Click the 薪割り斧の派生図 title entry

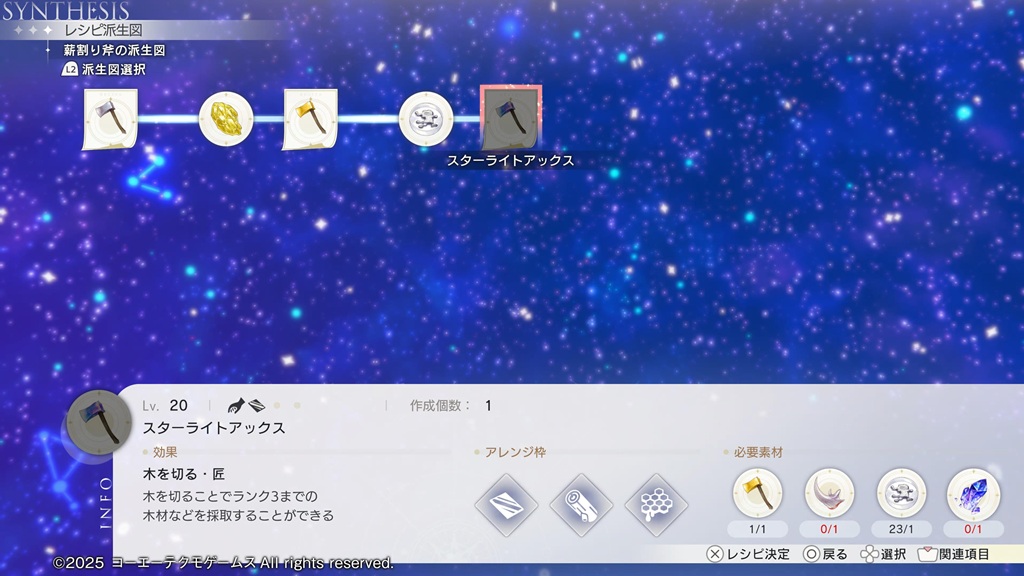[114, 50]
